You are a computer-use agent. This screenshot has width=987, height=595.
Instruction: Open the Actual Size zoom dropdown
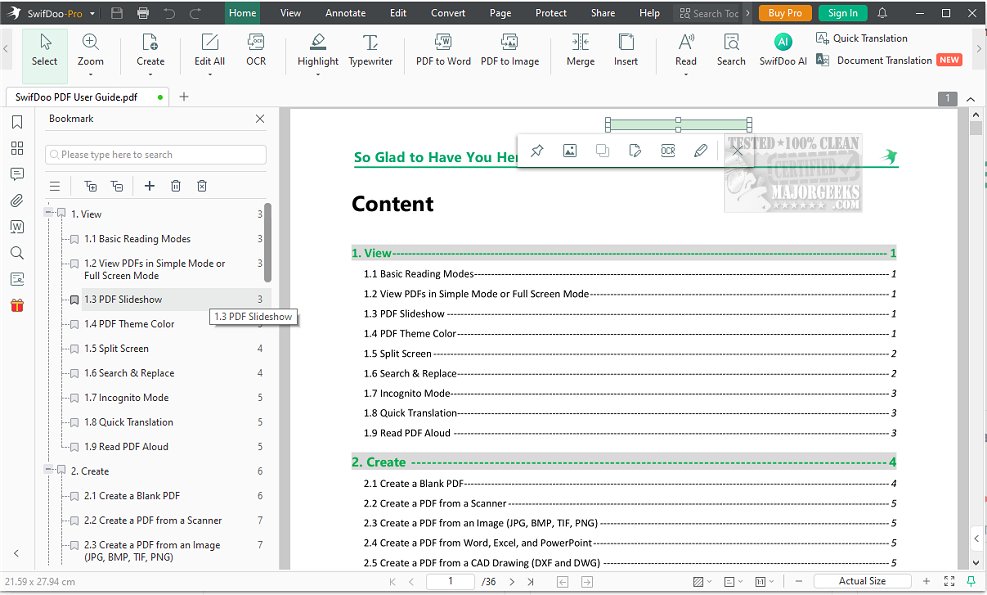(x=861, y=581)
